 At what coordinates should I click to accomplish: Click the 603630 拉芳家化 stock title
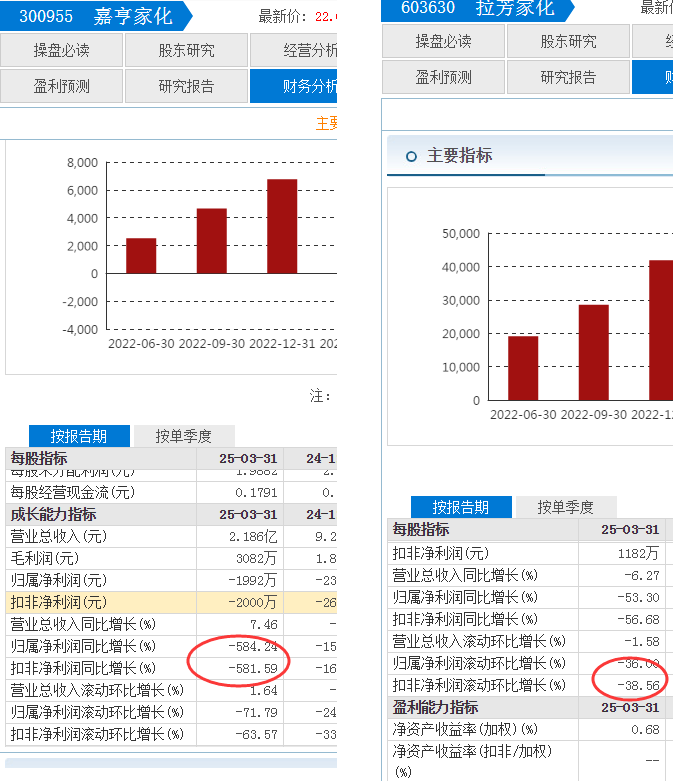tap(477, 8)
